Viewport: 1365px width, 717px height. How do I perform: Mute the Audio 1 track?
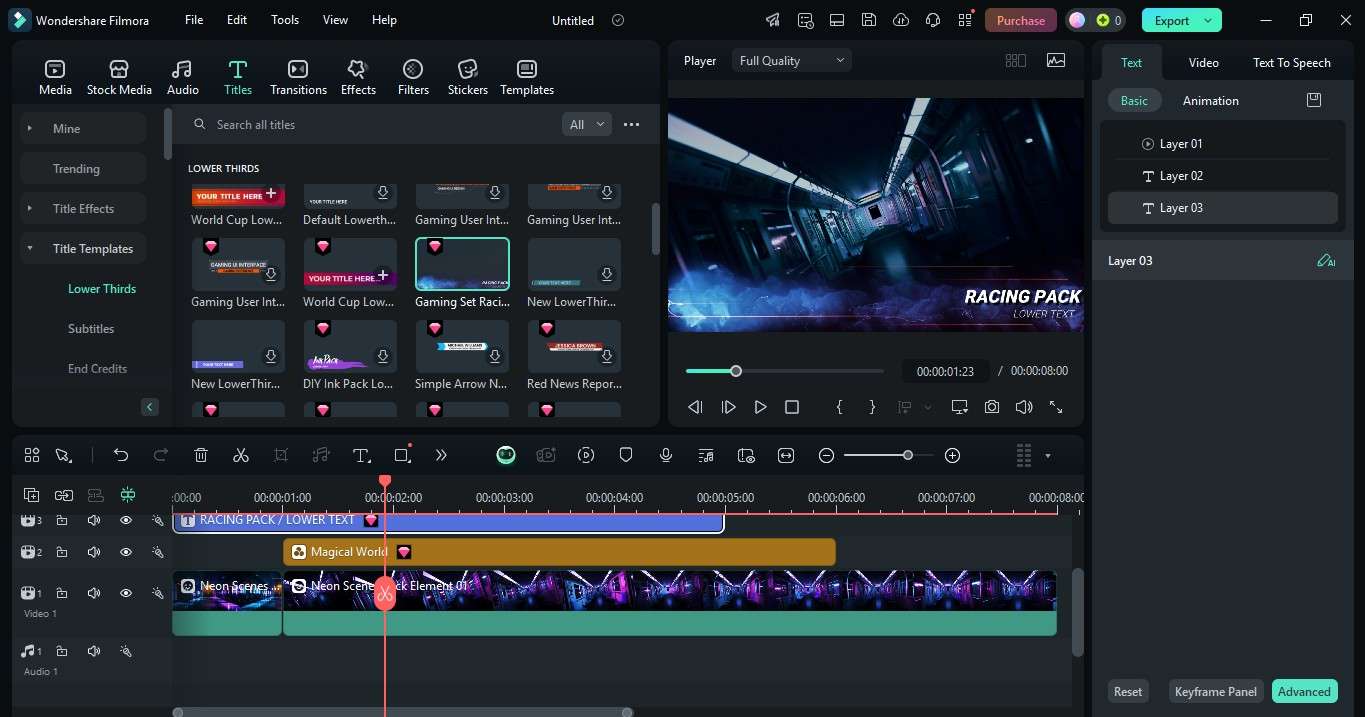click(x=94, y=651)
